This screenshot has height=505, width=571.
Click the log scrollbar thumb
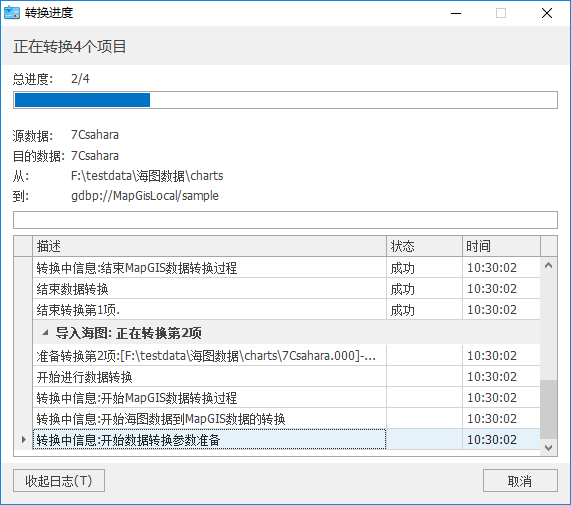(548, 409)
